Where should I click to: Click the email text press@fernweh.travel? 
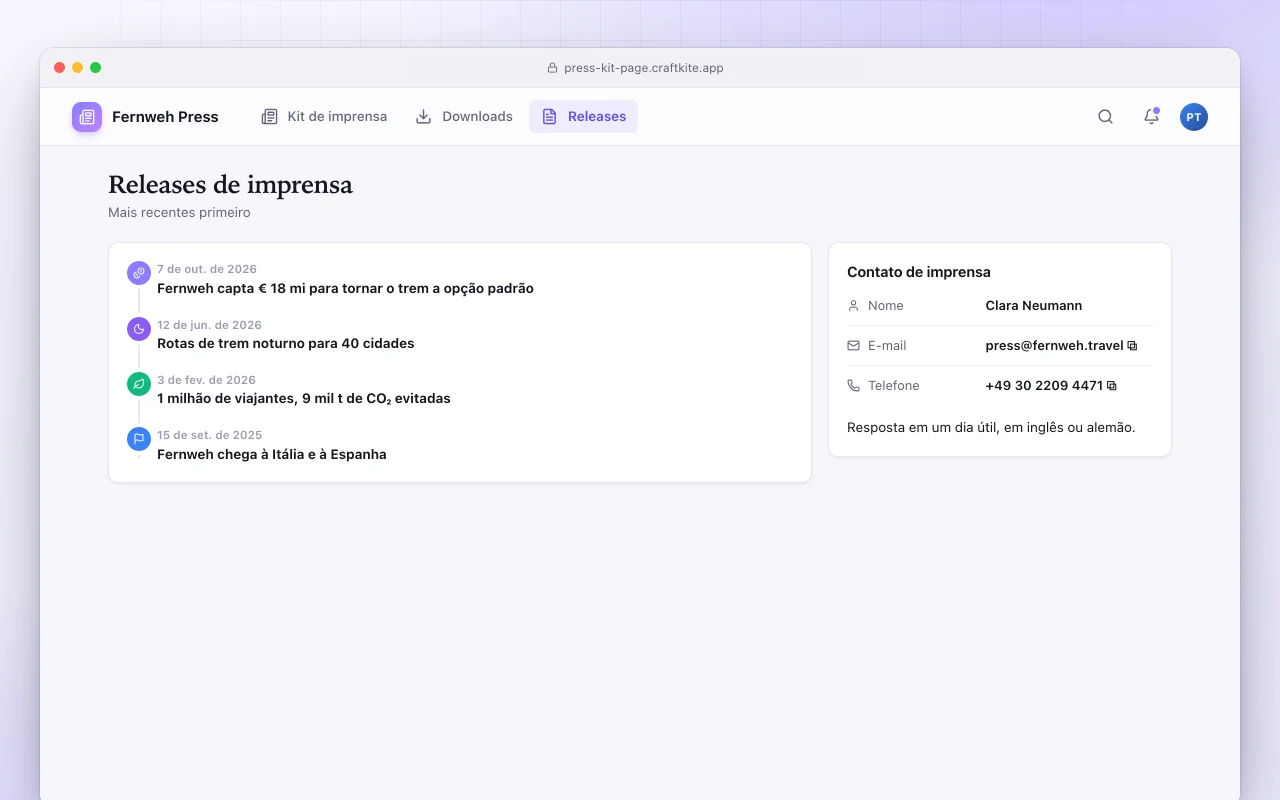coord(1055,346)
